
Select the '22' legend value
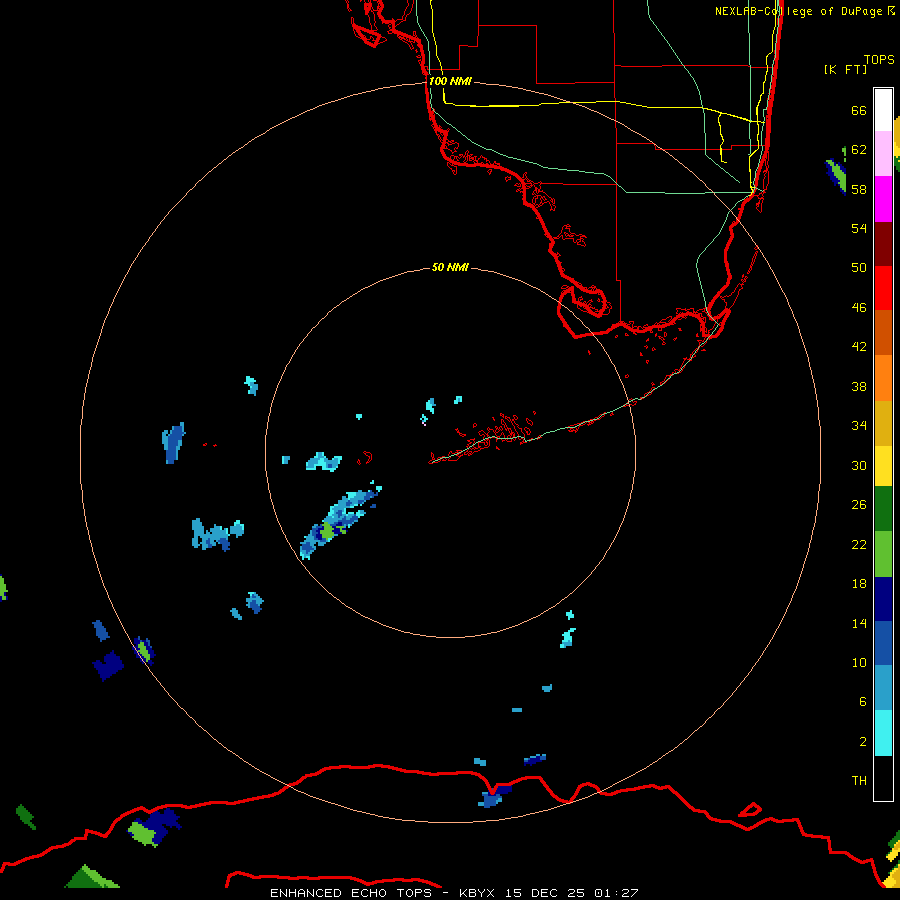[859, 544]
